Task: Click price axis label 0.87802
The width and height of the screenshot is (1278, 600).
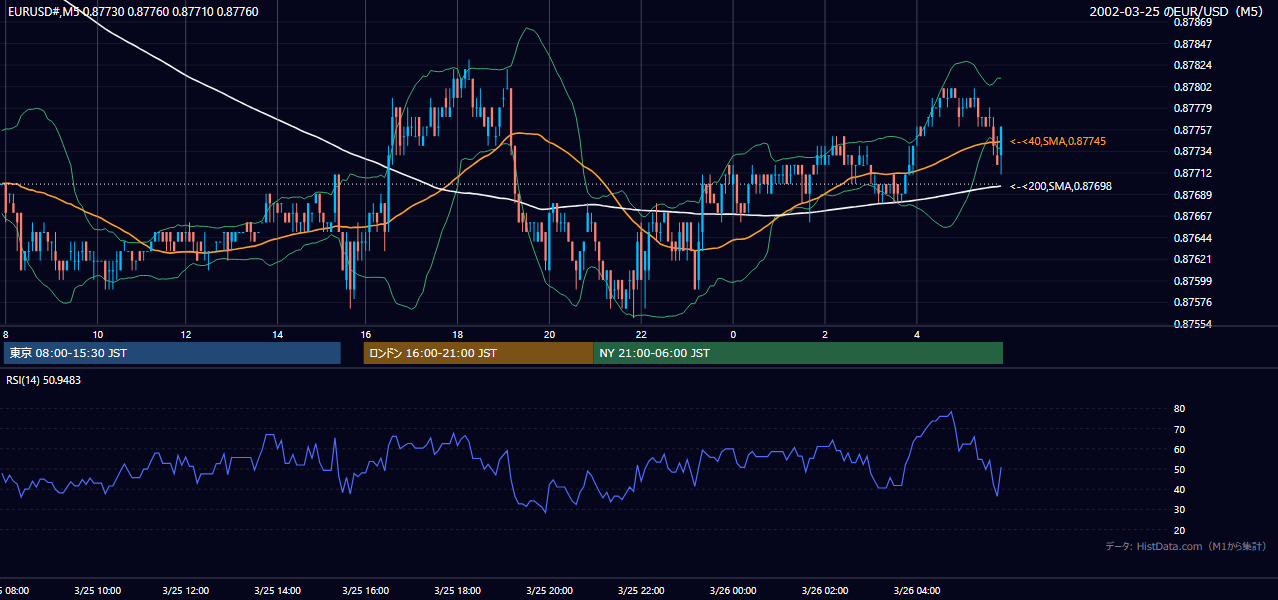Action: click(x=1192, y=87)
